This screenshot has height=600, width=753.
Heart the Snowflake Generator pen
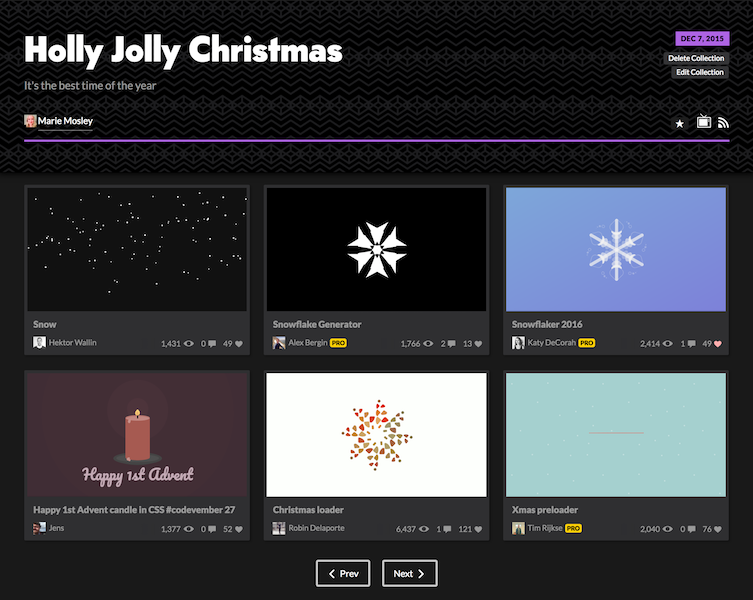478,343
